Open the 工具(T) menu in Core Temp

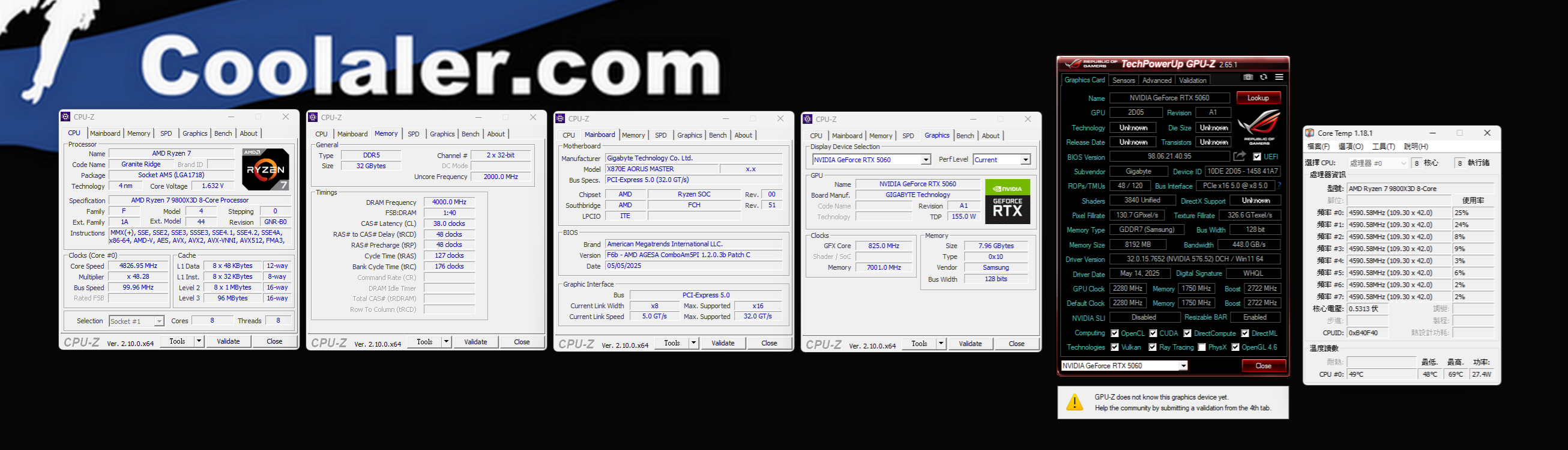click(x=1383, y=147)
